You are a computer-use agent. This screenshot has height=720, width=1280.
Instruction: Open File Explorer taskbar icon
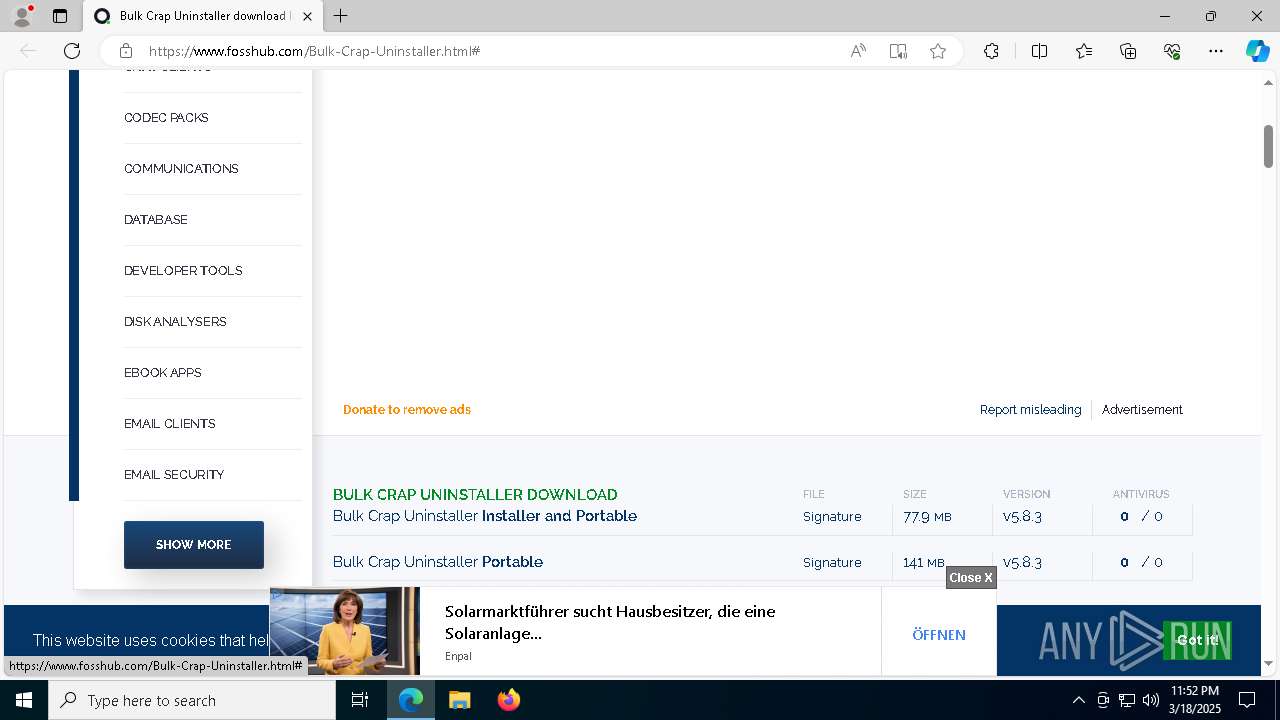click(459, 700)
